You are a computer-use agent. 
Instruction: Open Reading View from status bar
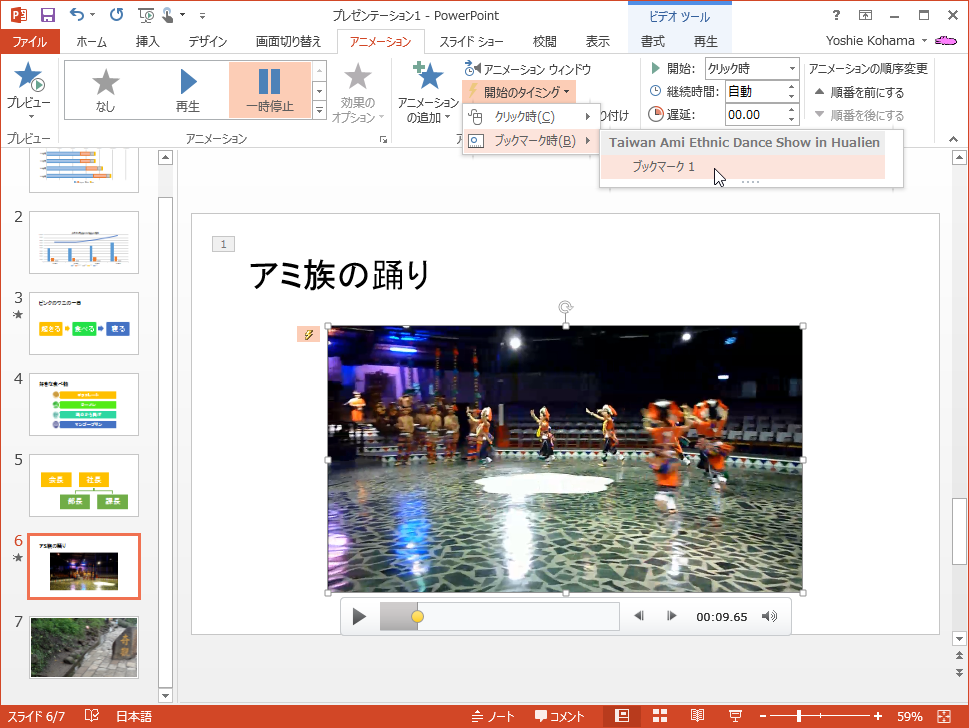pyautogui.click(x=697, y=716)
